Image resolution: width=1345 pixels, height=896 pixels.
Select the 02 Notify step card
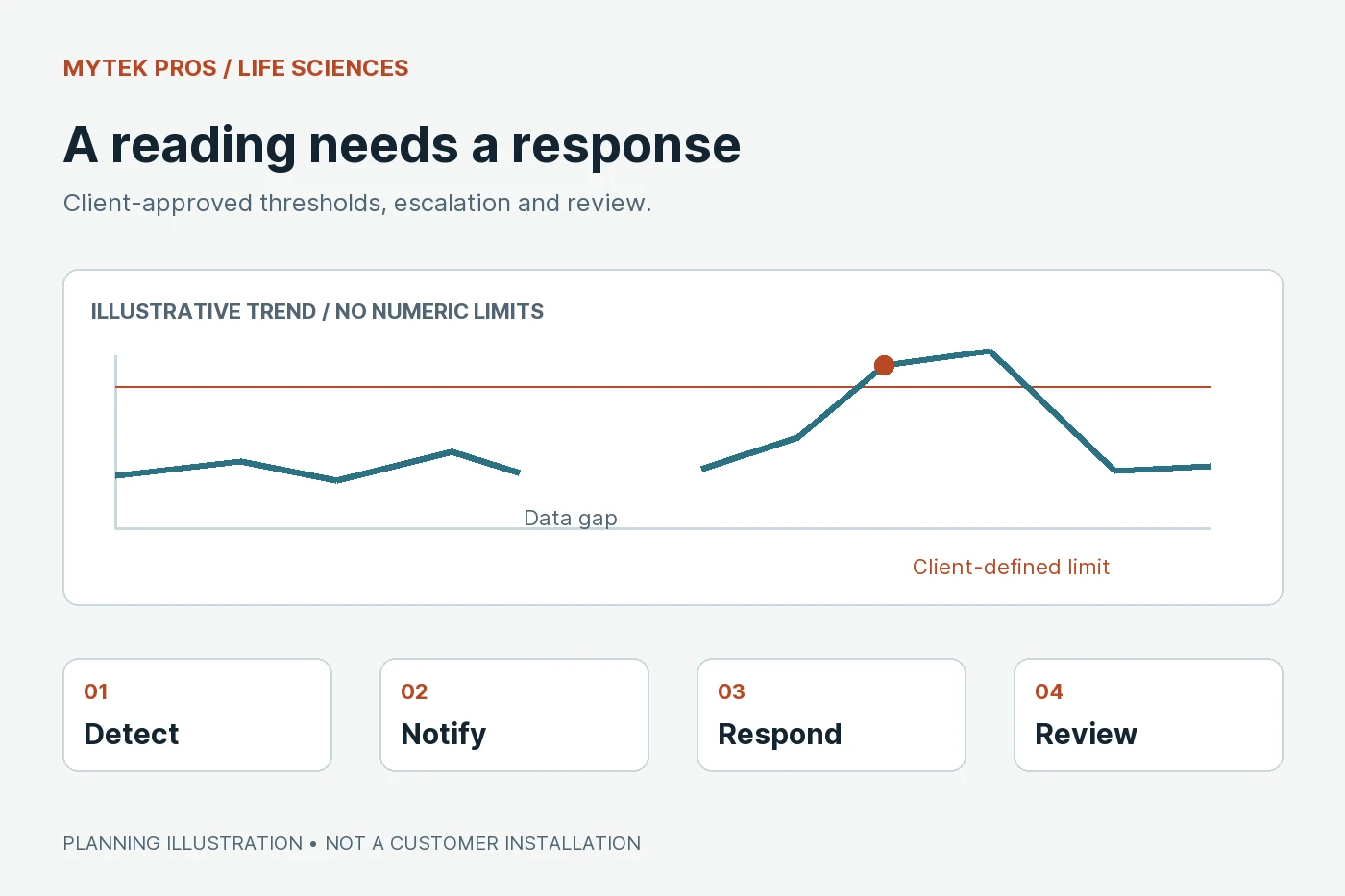tap(514, 714)
